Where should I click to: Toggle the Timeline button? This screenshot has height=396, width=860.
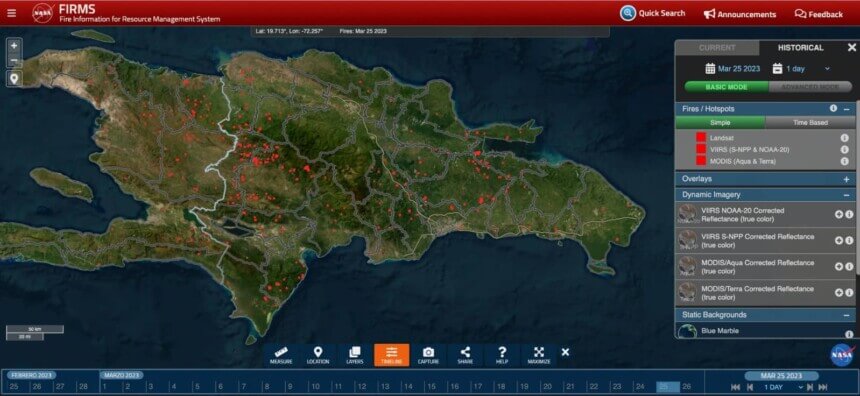tap(392, 355)
